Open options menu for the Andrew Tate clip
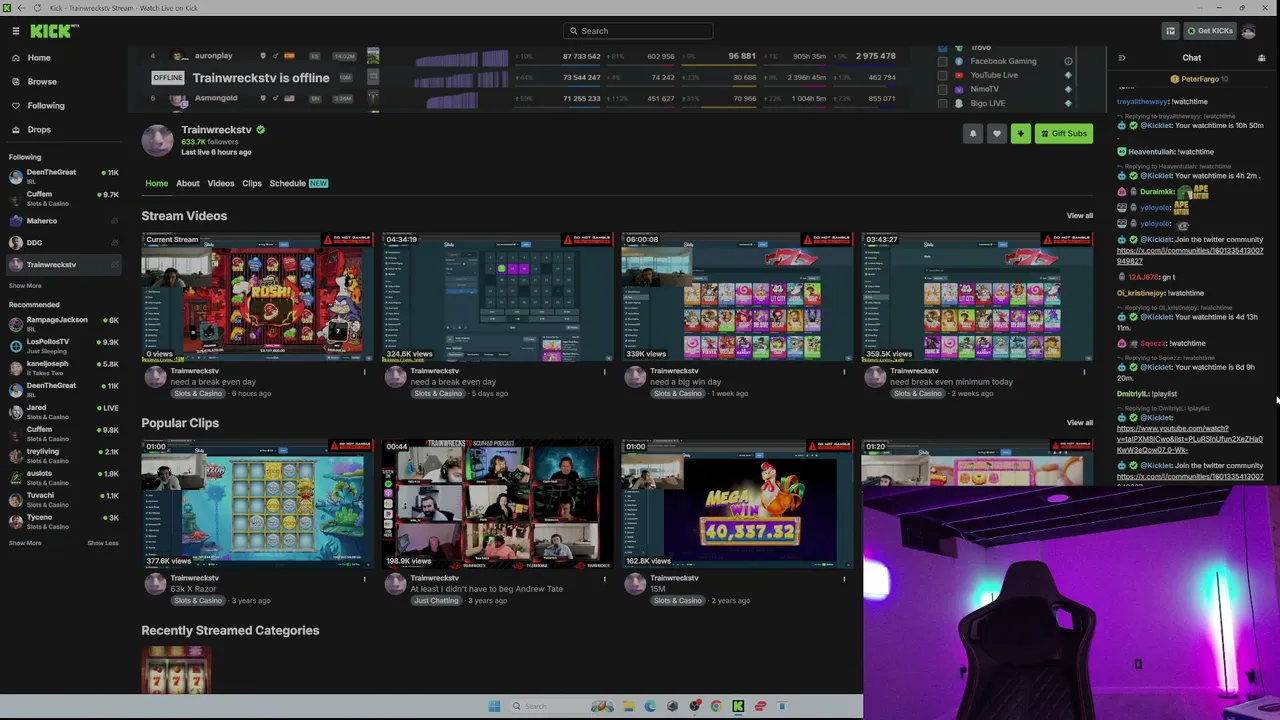Screen dimensions: 1280x720 (x=604, y=579)
